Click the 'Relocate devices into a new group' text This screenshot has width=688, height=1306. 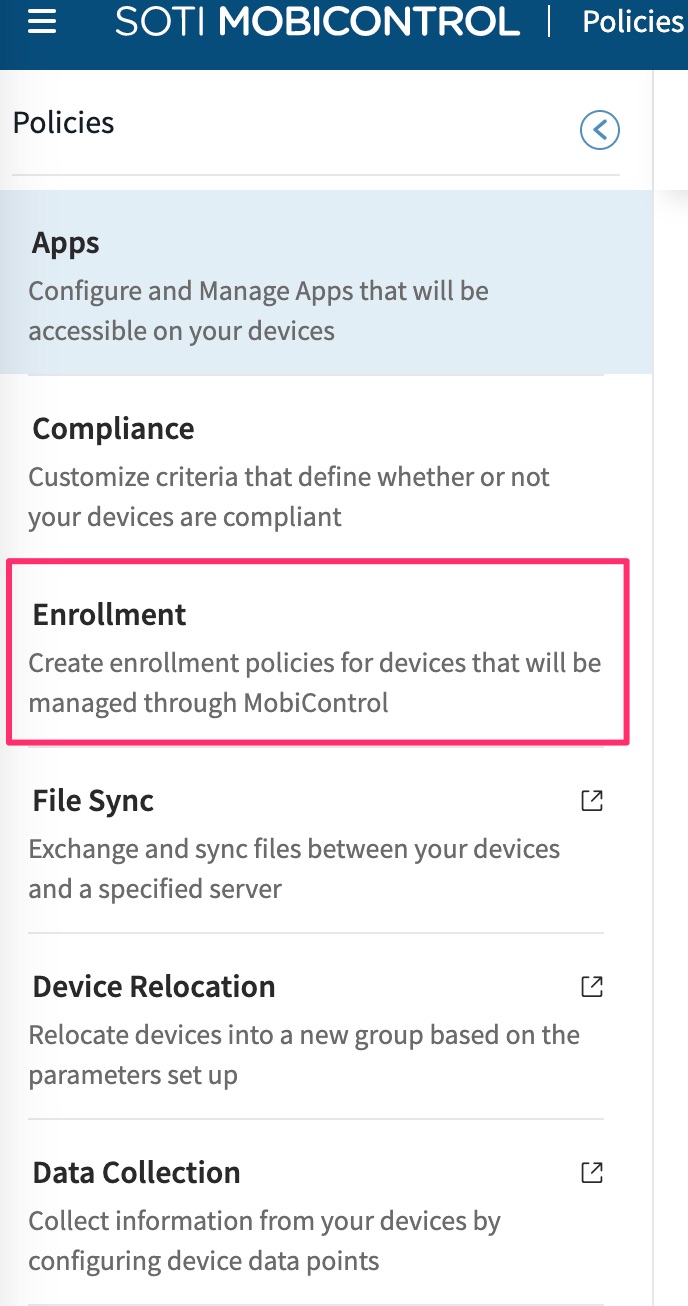click(x=303, y=1054)
